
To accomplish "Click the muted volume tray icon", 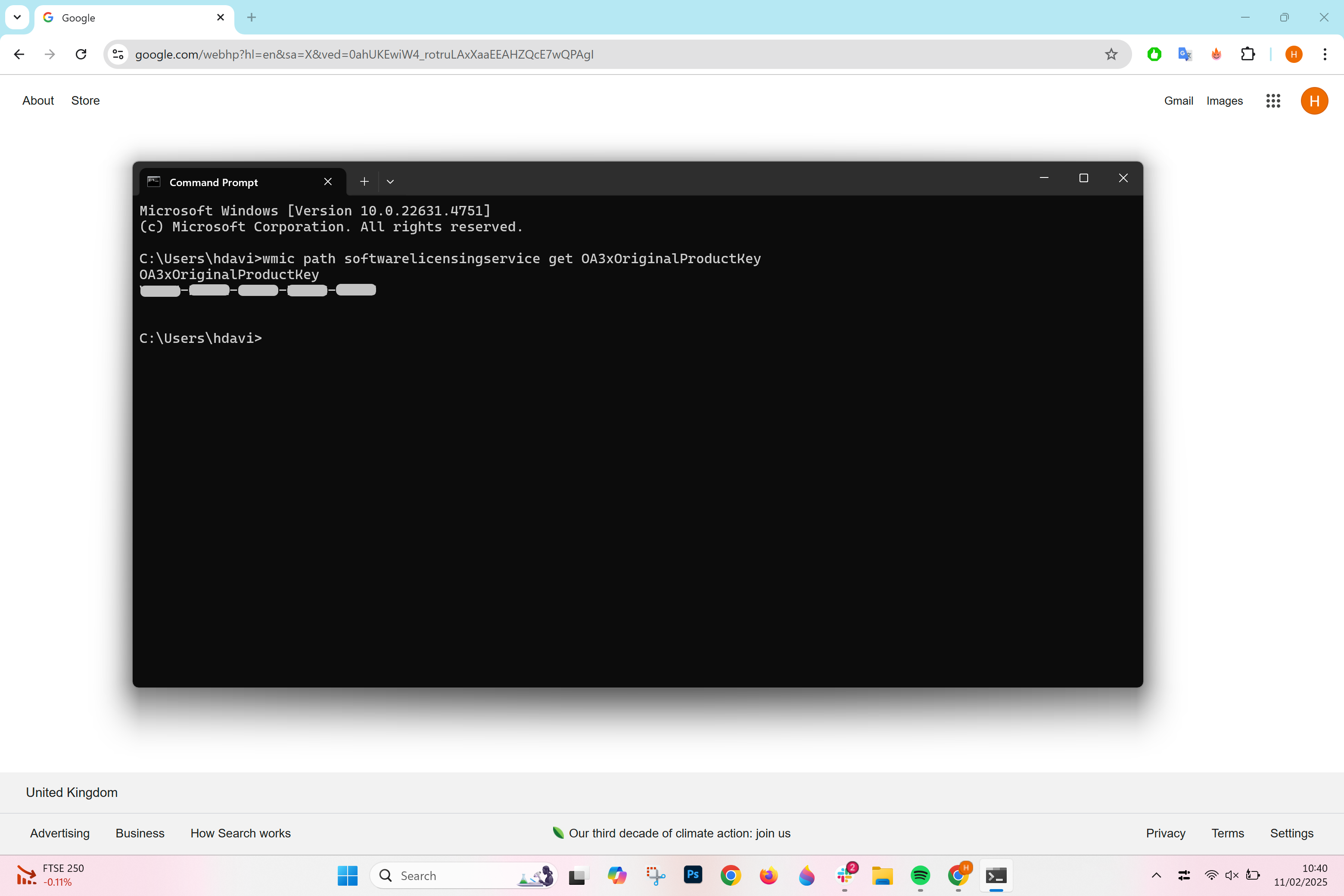I will [1232, 875].
